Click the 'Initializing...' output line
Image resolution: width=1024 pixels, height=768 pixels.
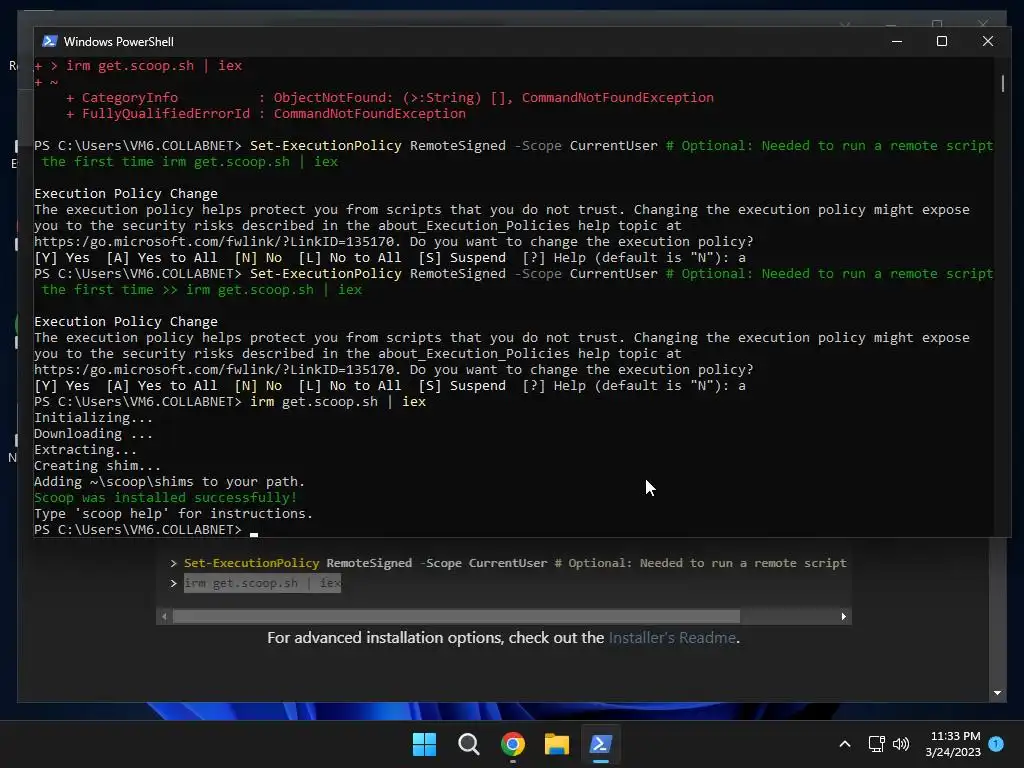pos(93,417)
